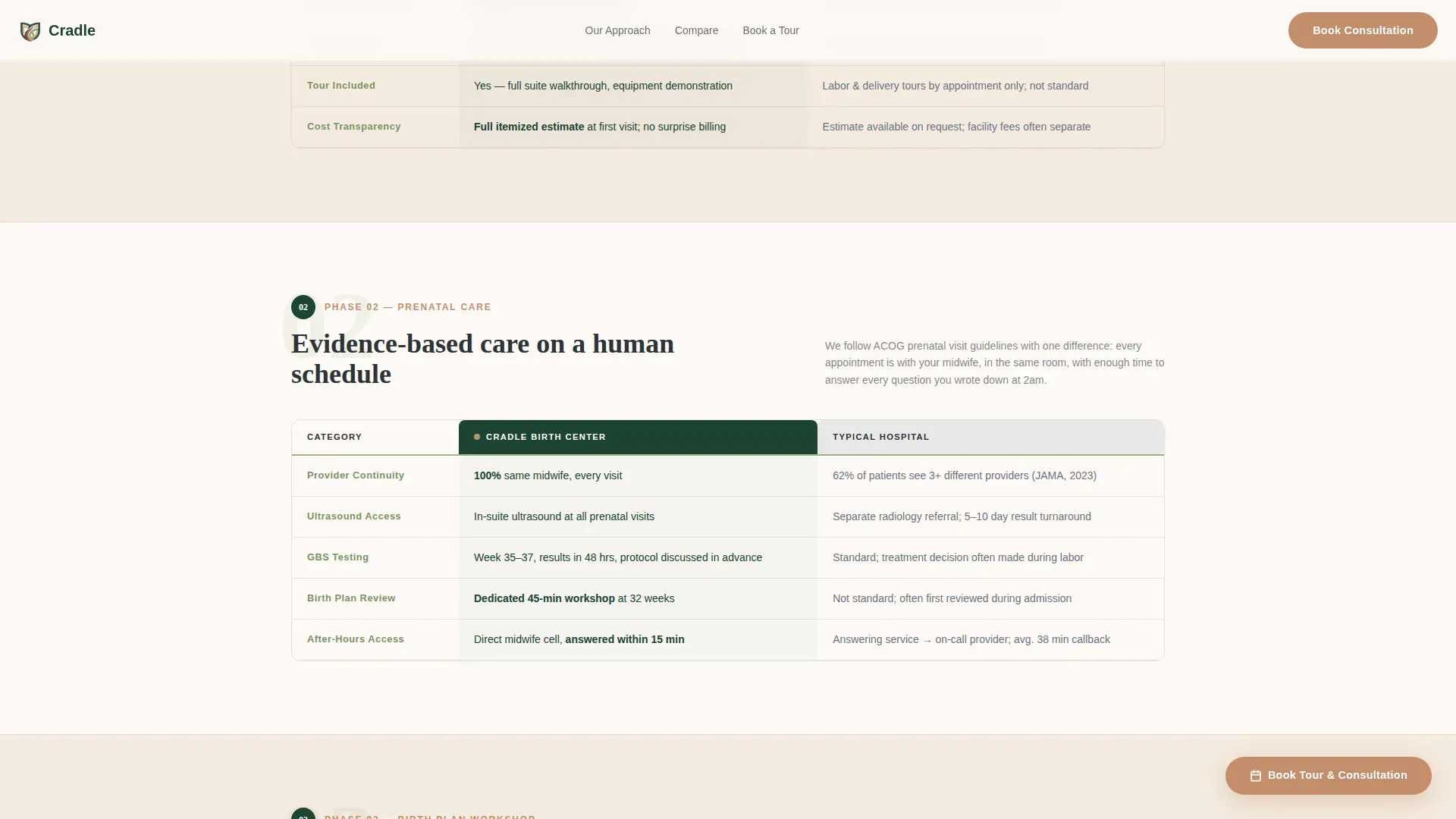Click the GBS Testing row label
This screenshot has width=1456, height=819.
(337, 557)
